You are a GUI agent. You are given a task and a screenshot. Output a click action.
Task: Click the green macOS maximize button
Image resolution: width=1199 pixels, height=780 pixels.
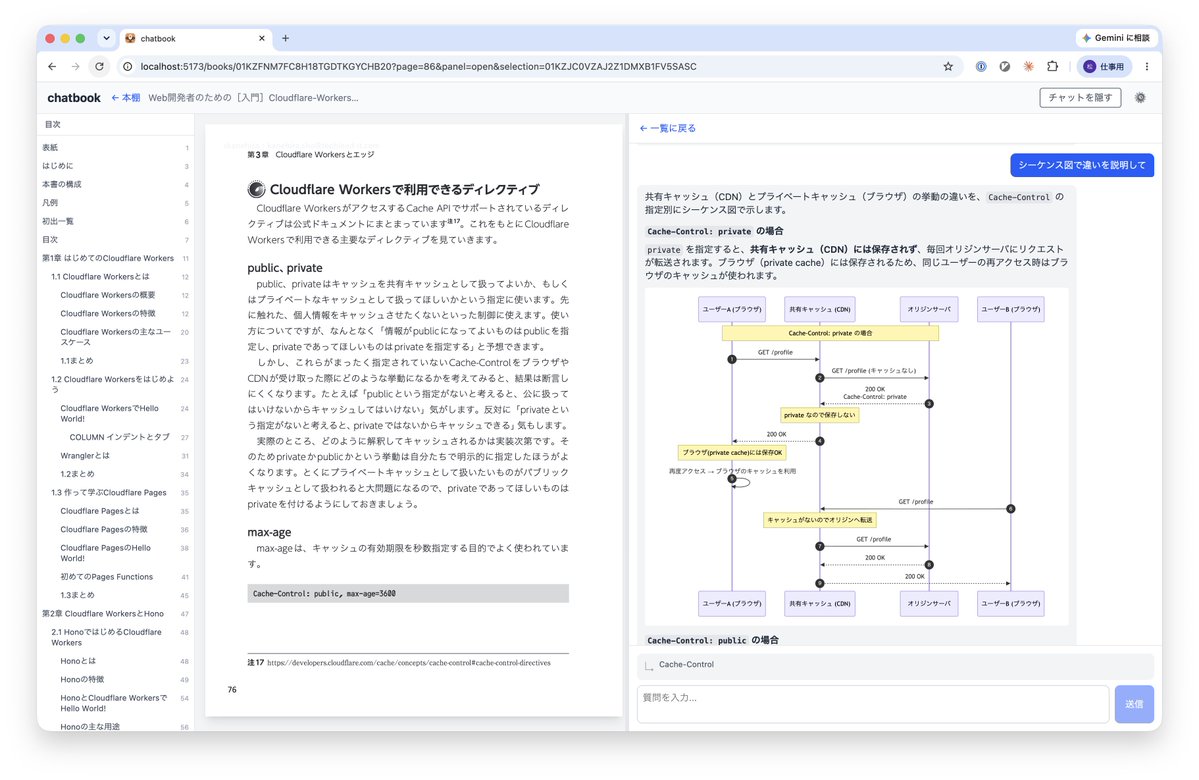tap(80, 38)
